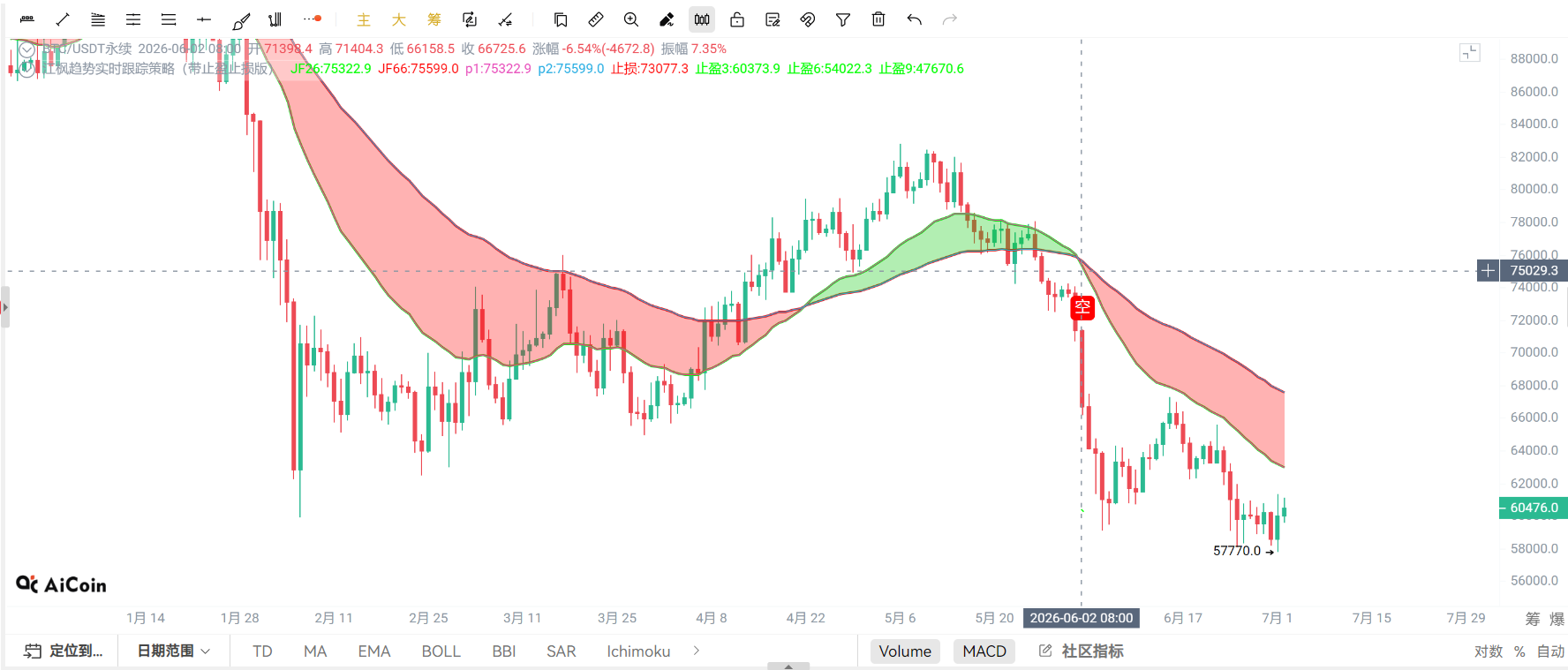Open the 日期范围 date range dropdown
Viewport: 1568px width, 670px height.
click(174, 651)
